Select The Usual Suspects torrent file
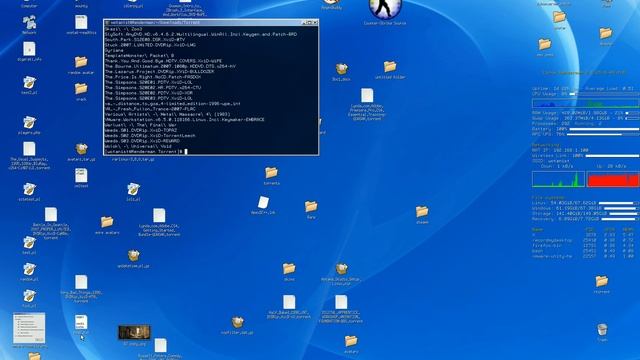Image resolution: width=640 pixels, height=360 pixels. [29, 156]
